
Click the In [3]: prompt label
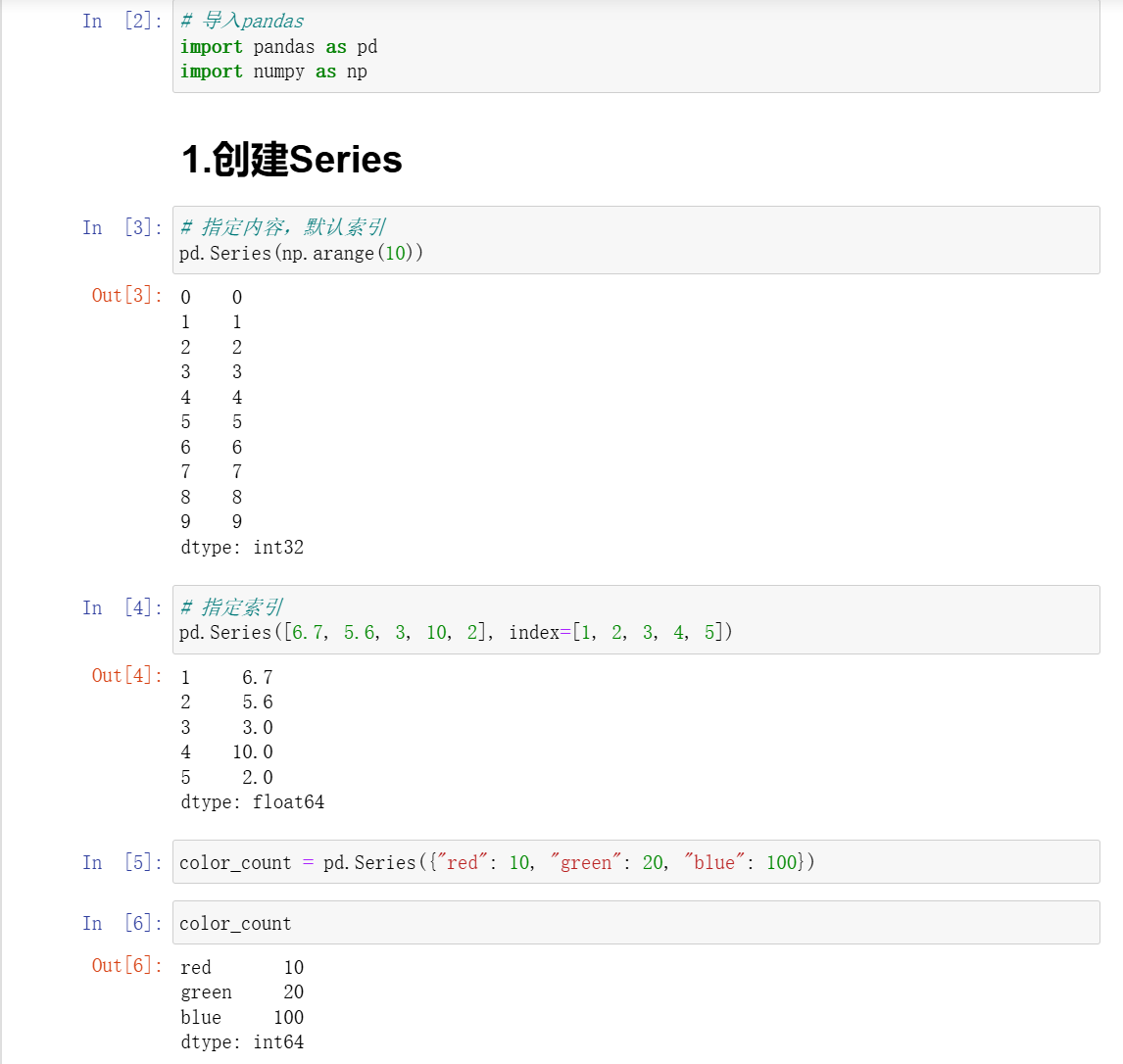click(122, 227)
